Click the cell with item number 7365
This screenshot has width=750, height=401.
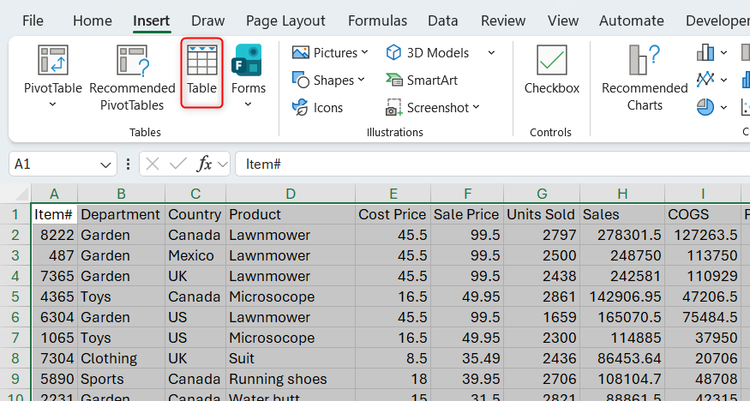click(x=54, y=276)
